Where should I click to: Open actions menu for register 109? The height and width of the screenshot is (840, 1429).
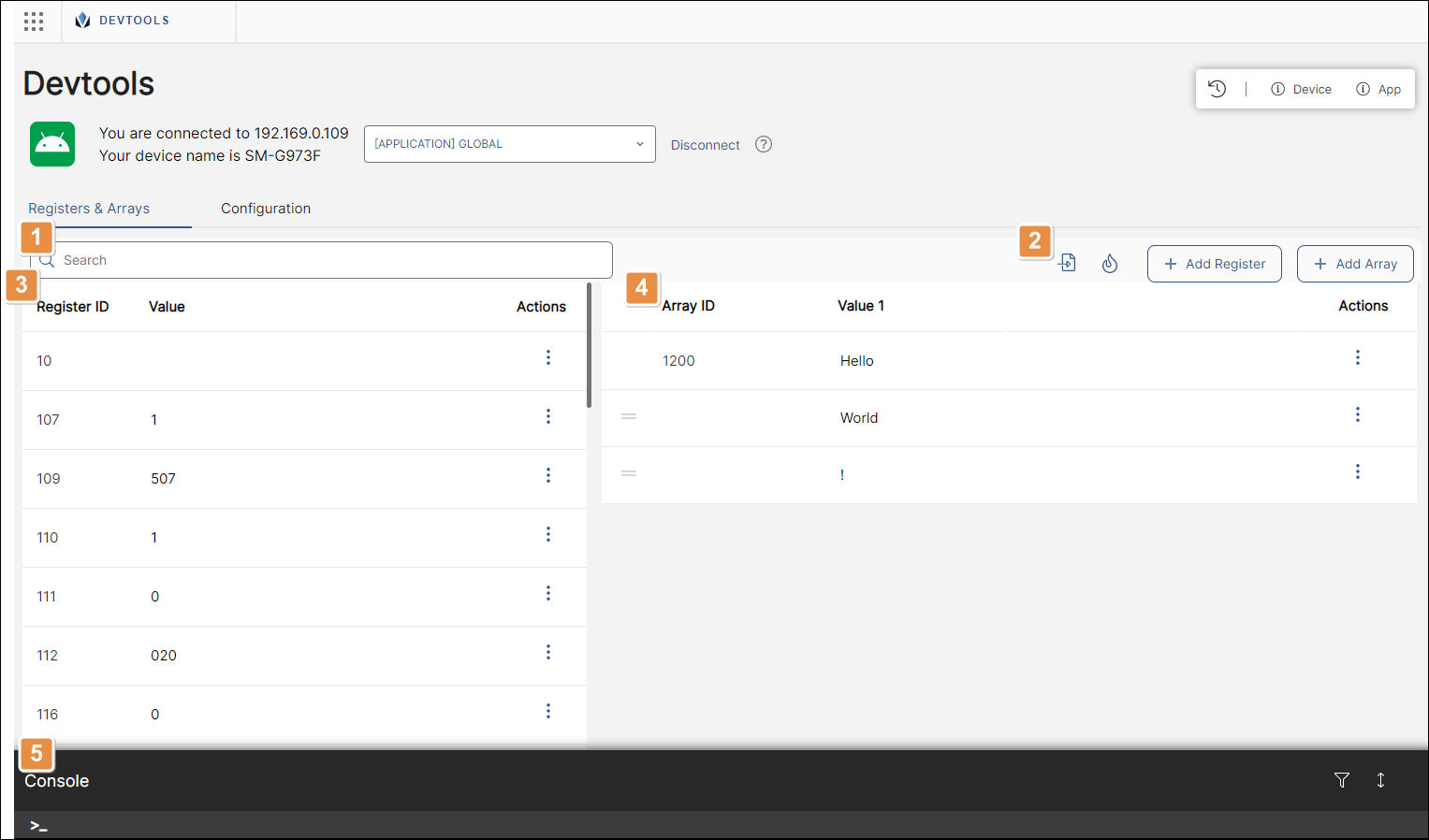coord(548,476)
